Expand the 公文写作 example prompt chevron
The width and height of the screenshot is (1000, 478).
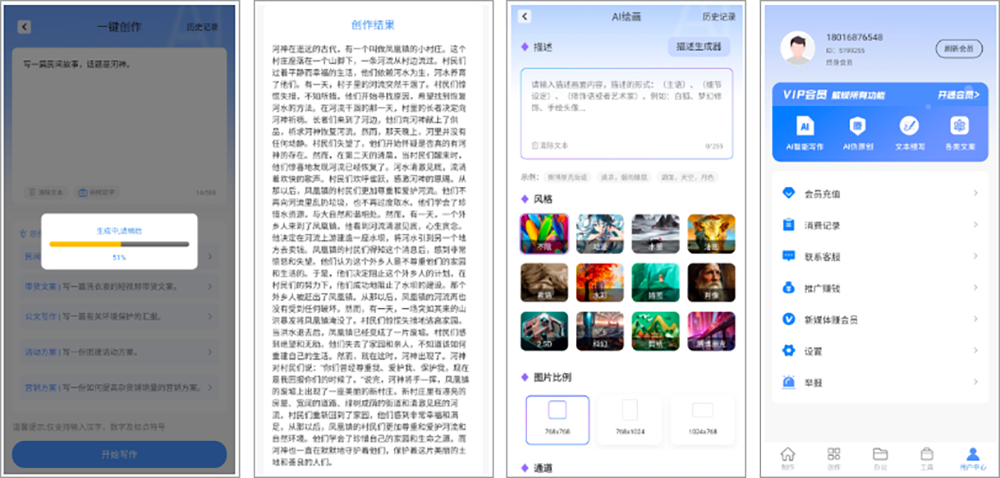tap(210, 316)
